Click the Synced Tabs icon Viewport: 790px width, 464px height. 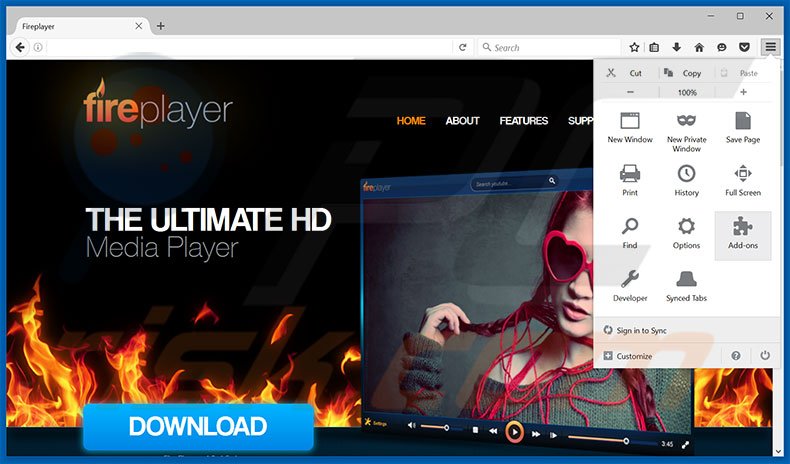point(686,280)
